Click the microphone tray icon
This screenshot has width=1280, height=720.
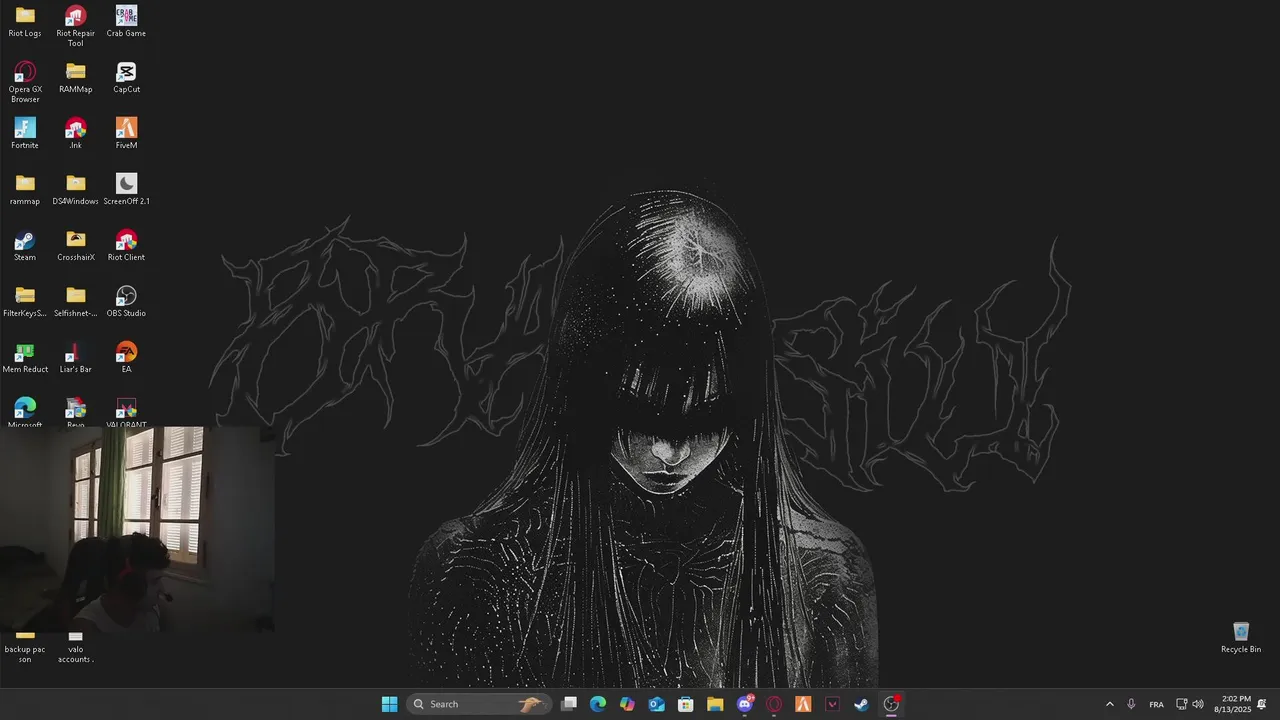tap(1131, 704)
